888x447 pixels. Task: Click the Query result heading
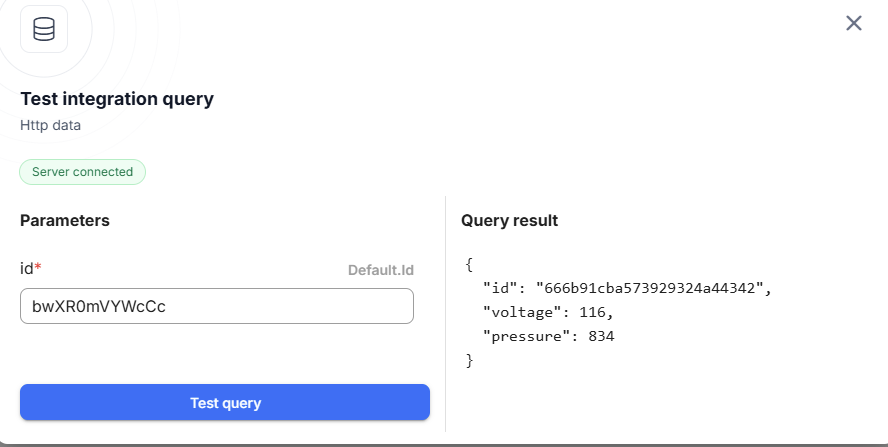click(x=509, y=220)
